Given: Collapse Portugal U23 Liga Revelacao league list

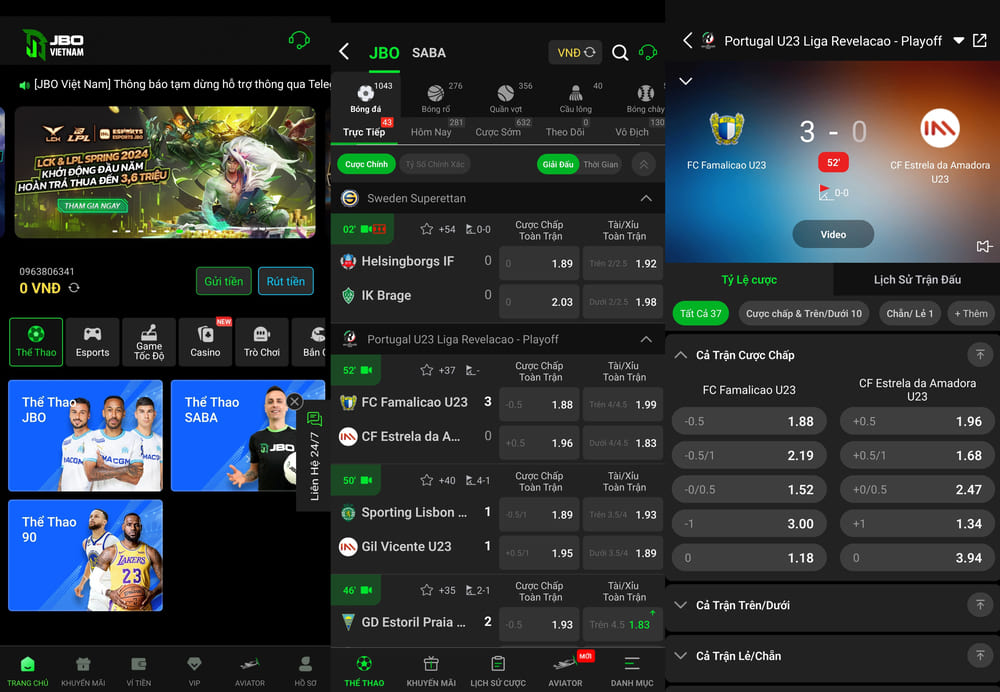Looking at the screenshot, I should 646,339.
